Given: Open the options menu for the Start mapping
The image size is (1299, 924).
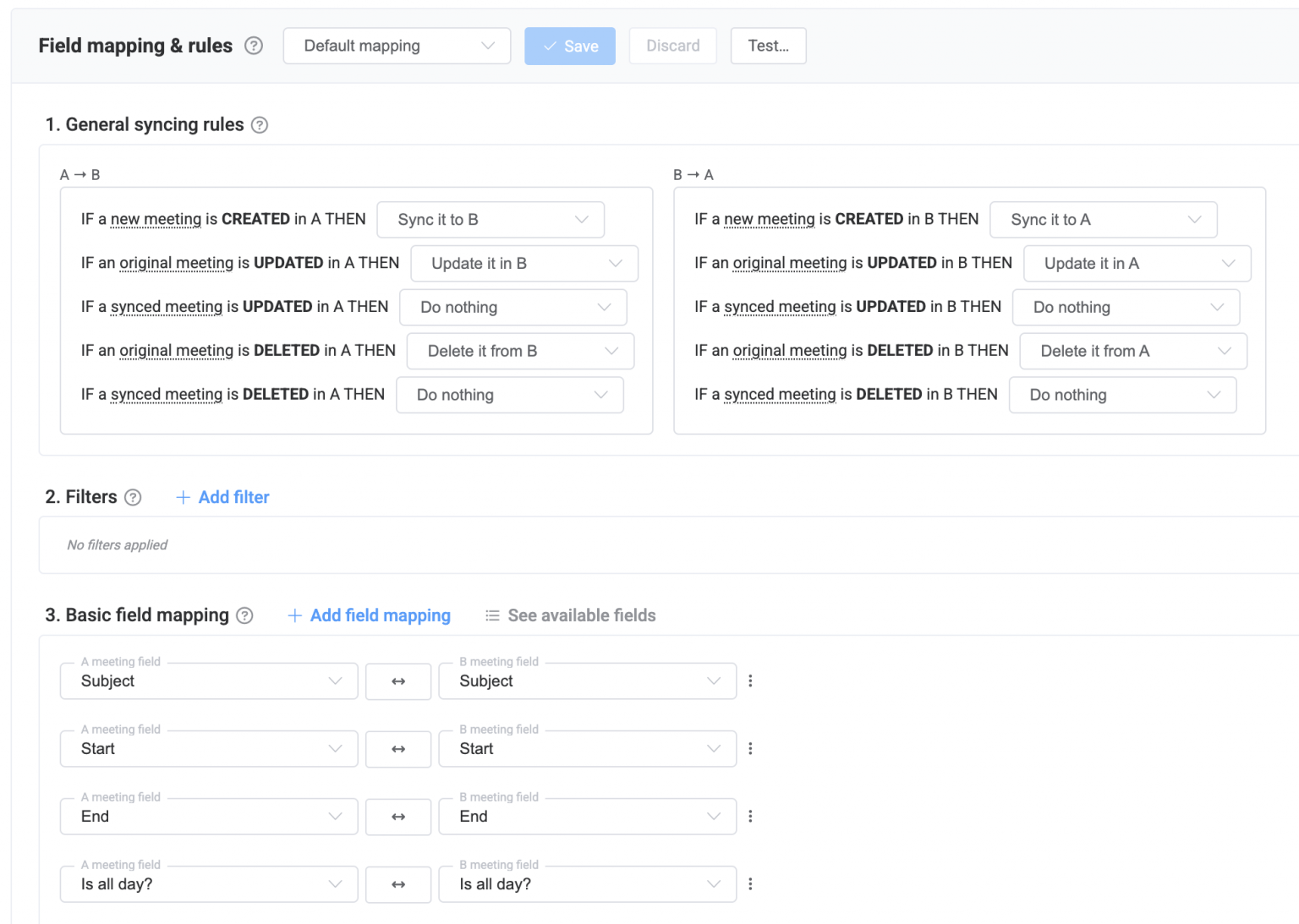Looking at the screenshot, I should point(751,748).
